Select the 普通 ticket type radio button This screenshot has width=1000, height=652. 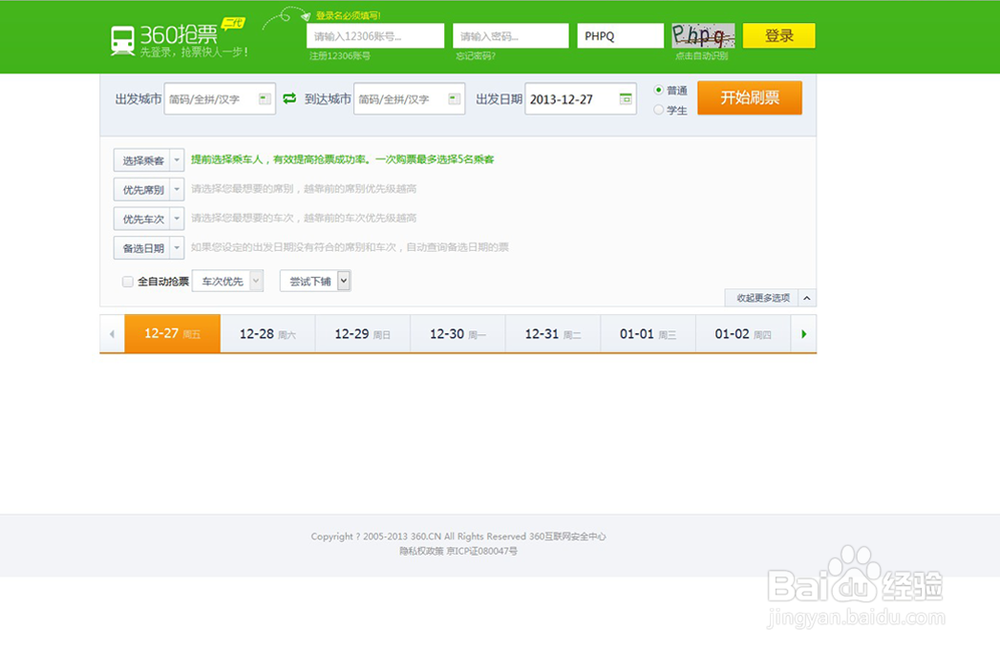pyautogui.click(x=660, y=91)
